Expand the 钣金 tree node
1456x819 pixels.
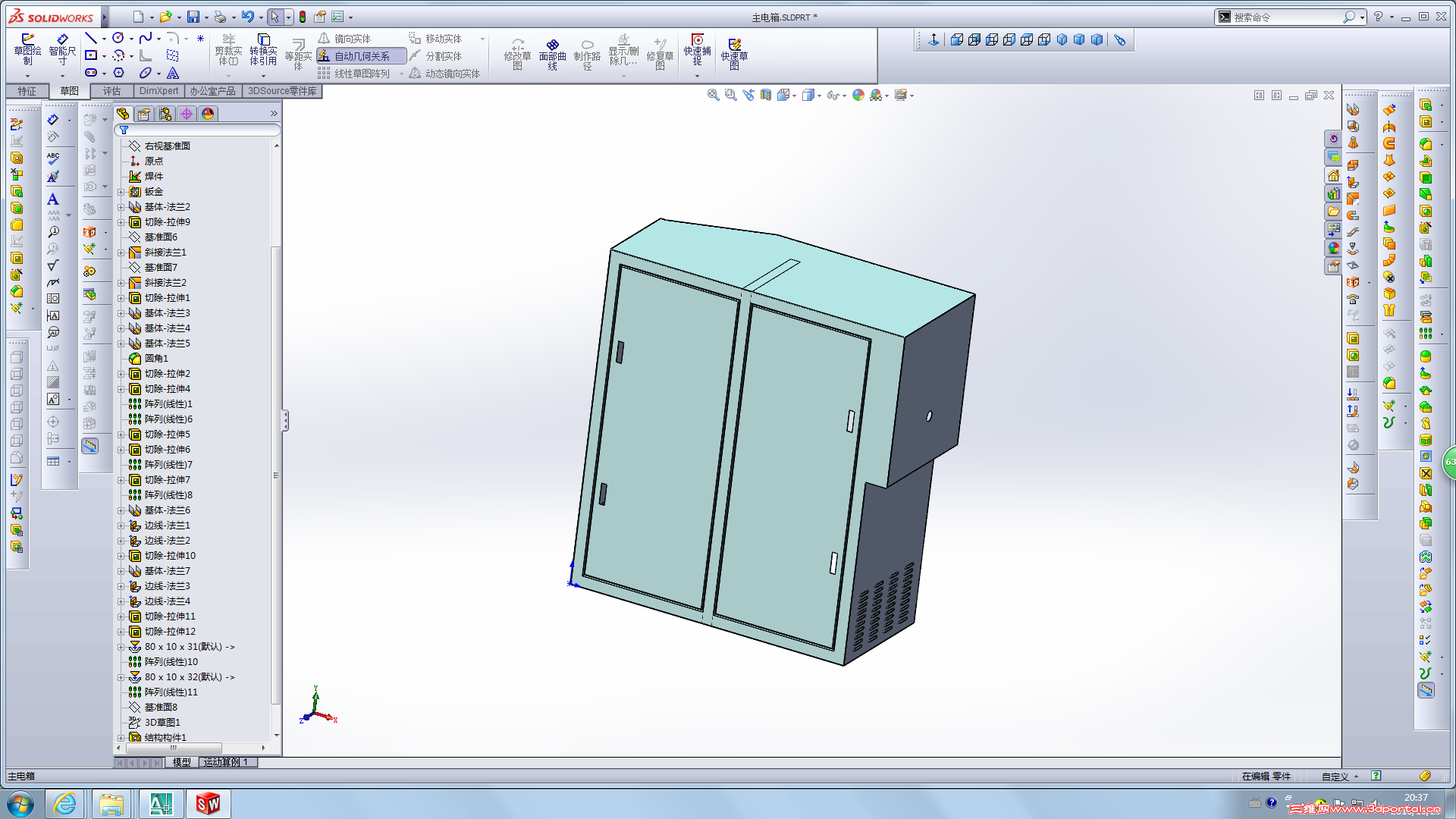pyautogui.click(x=121, y=192)
